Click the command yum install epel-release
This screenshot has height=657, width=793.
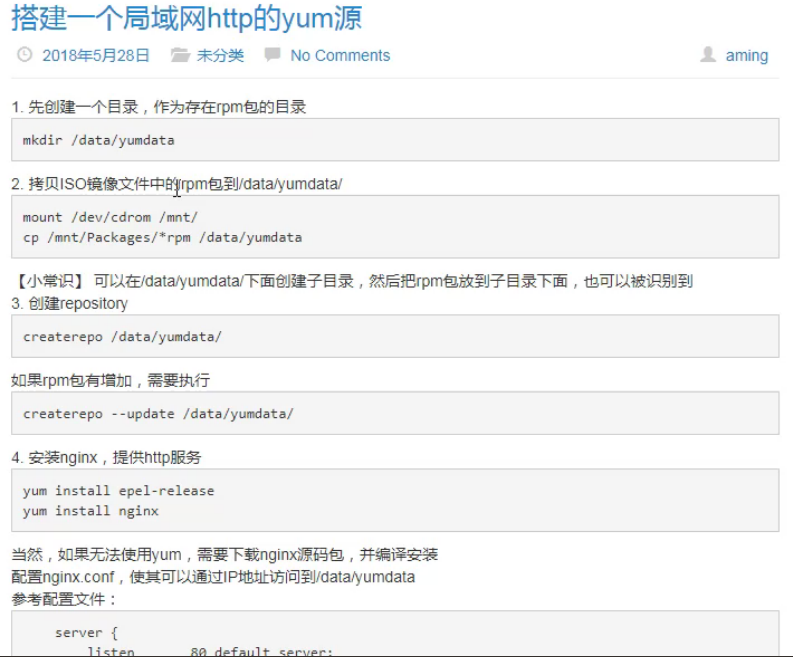pos(118,491)
